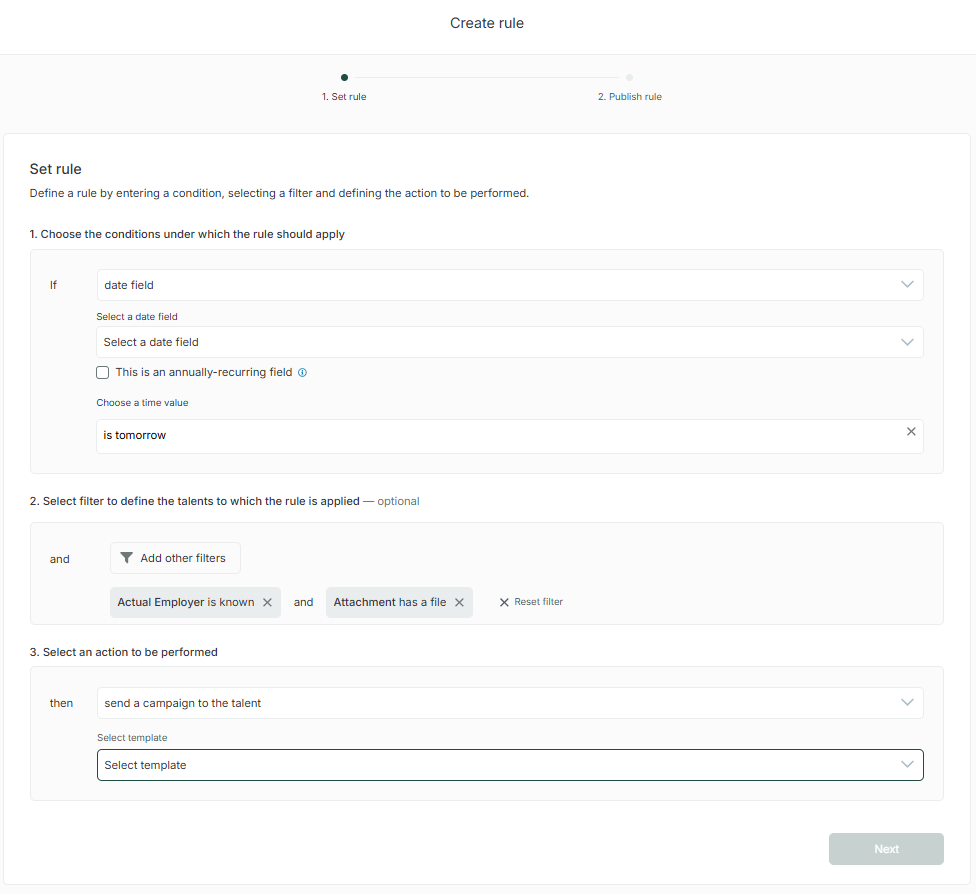976x894 pixels.
Task: Open the 'send a campaign to the talent' dropdown
Action: [509, 703]
